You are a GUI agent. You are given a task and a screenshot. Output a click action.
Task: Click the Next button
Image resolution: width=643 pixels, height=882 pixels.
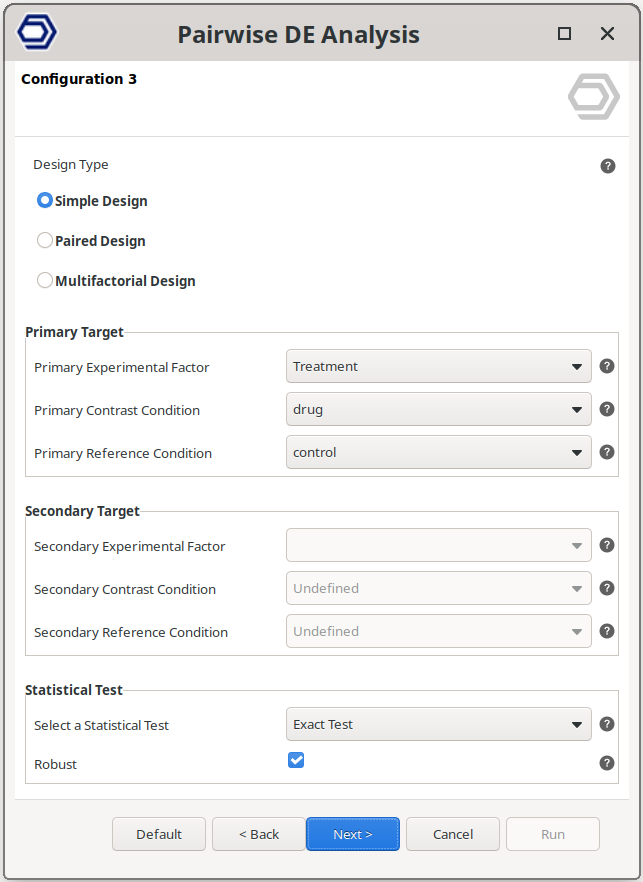(353, 834)
